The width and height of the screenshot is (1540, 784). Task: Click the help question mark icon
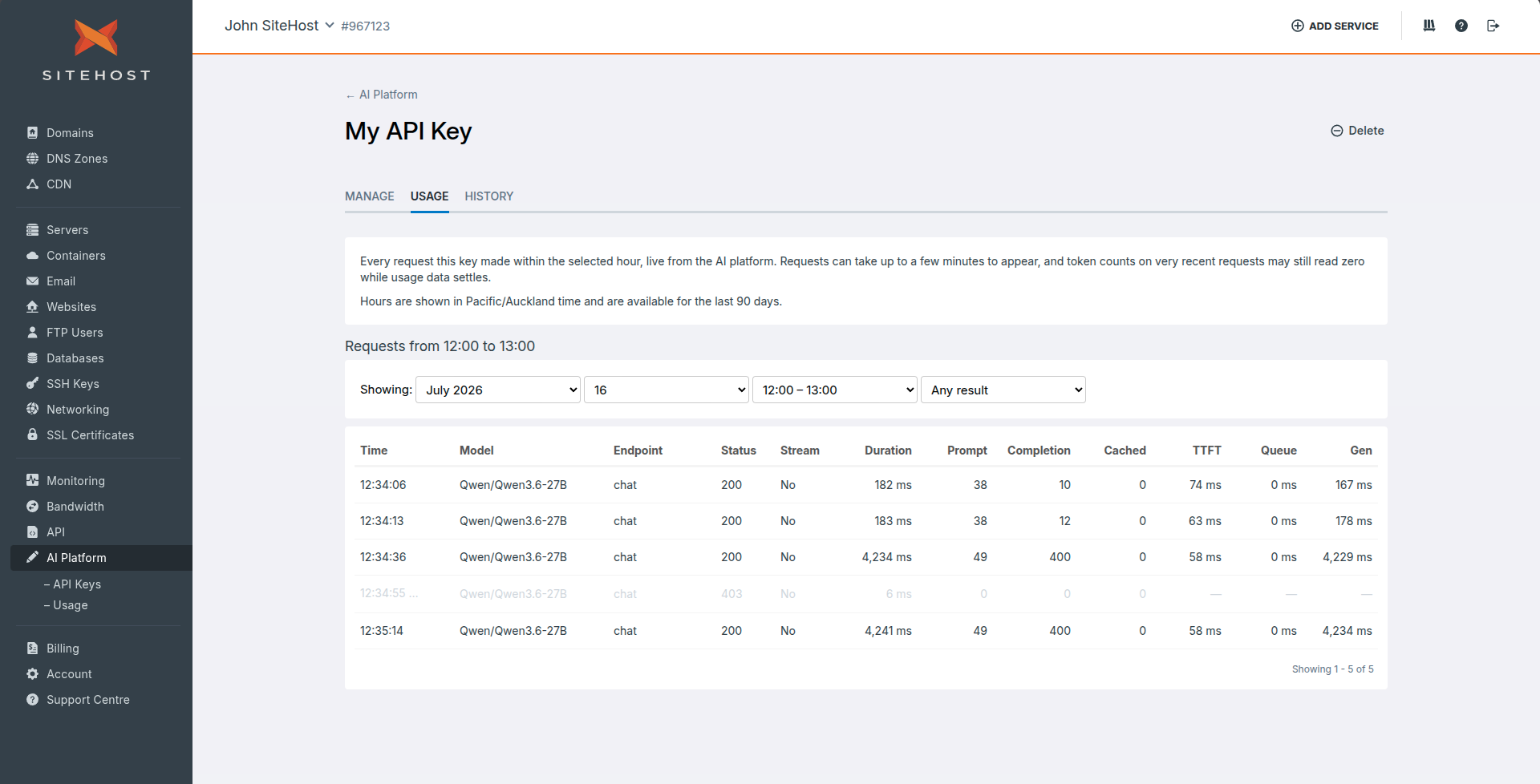pyautogui.click(x=1461, y=26)
